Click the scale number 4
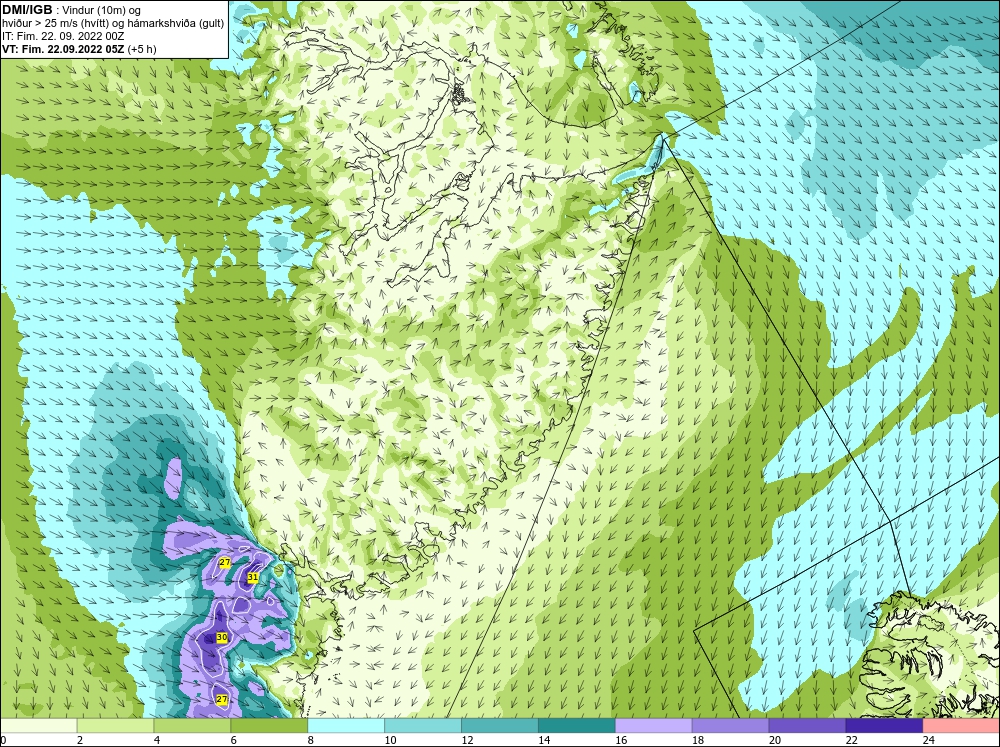The height and width of the screenshot is (747, 1000). tap(157, 740)
